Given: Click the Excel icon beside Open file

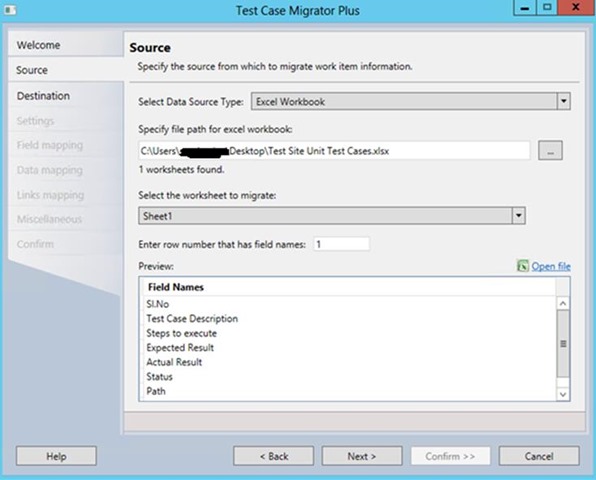Looking at the screenshot, I should click(x=522, y=266).
